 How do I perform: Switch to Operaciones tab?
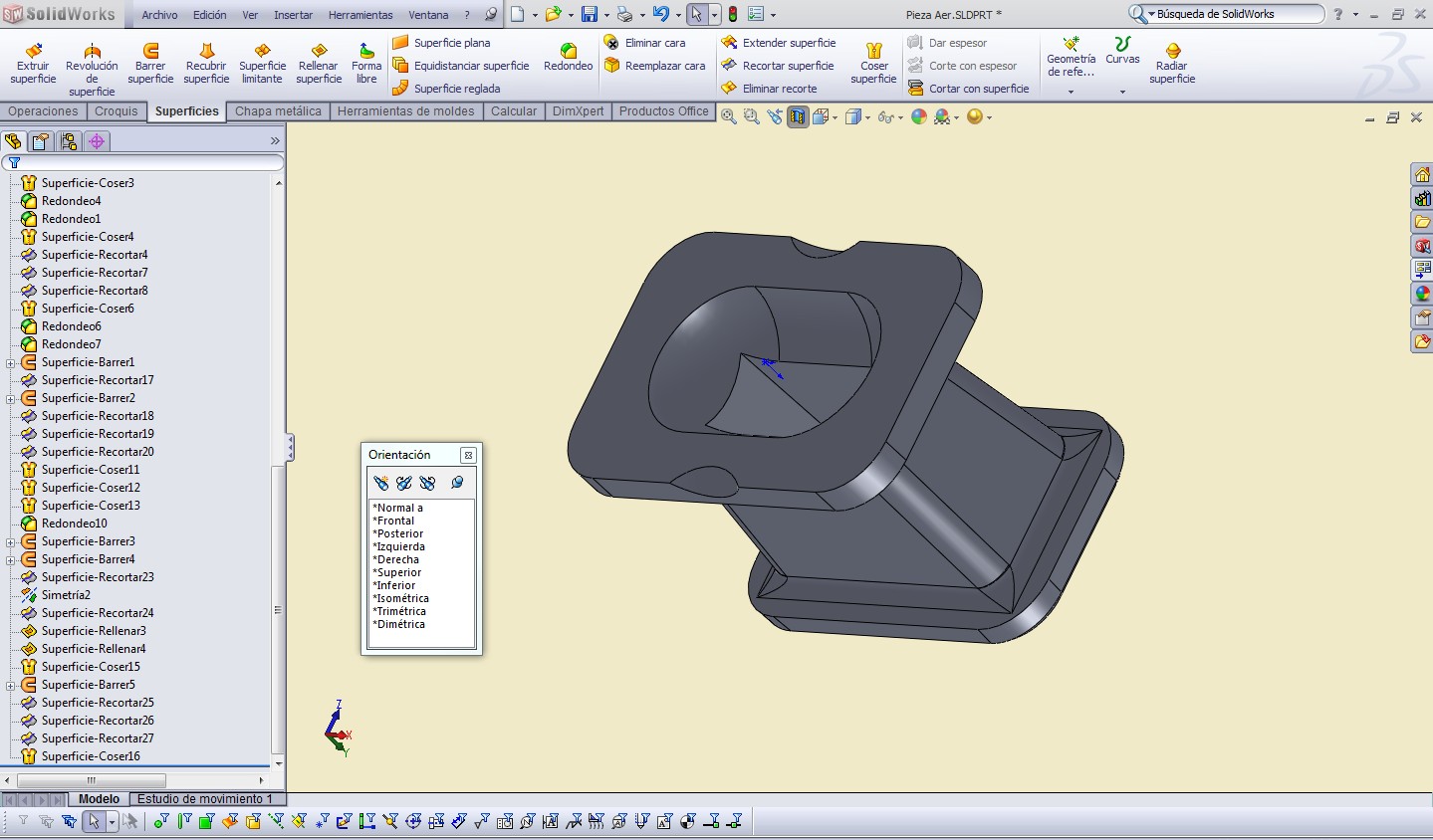click(43, 111)
